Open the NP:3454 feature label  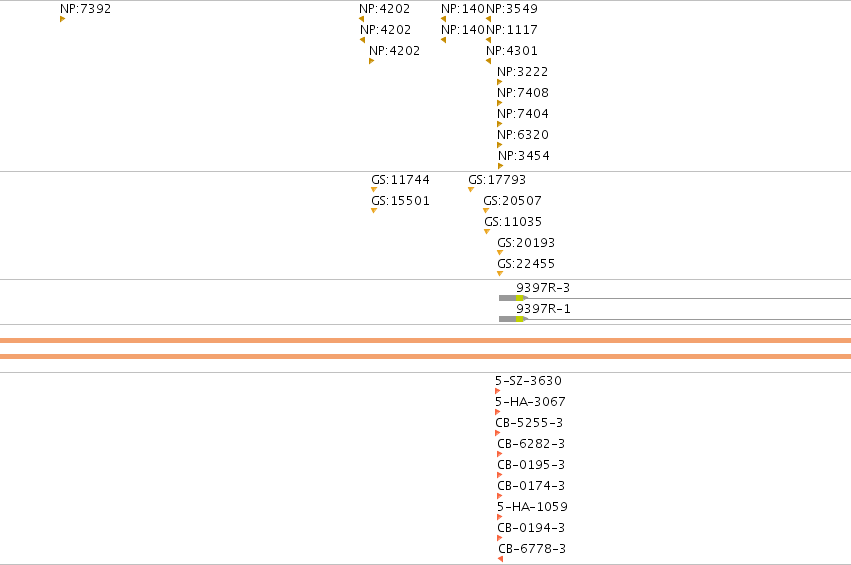click(x=524, y=156)
